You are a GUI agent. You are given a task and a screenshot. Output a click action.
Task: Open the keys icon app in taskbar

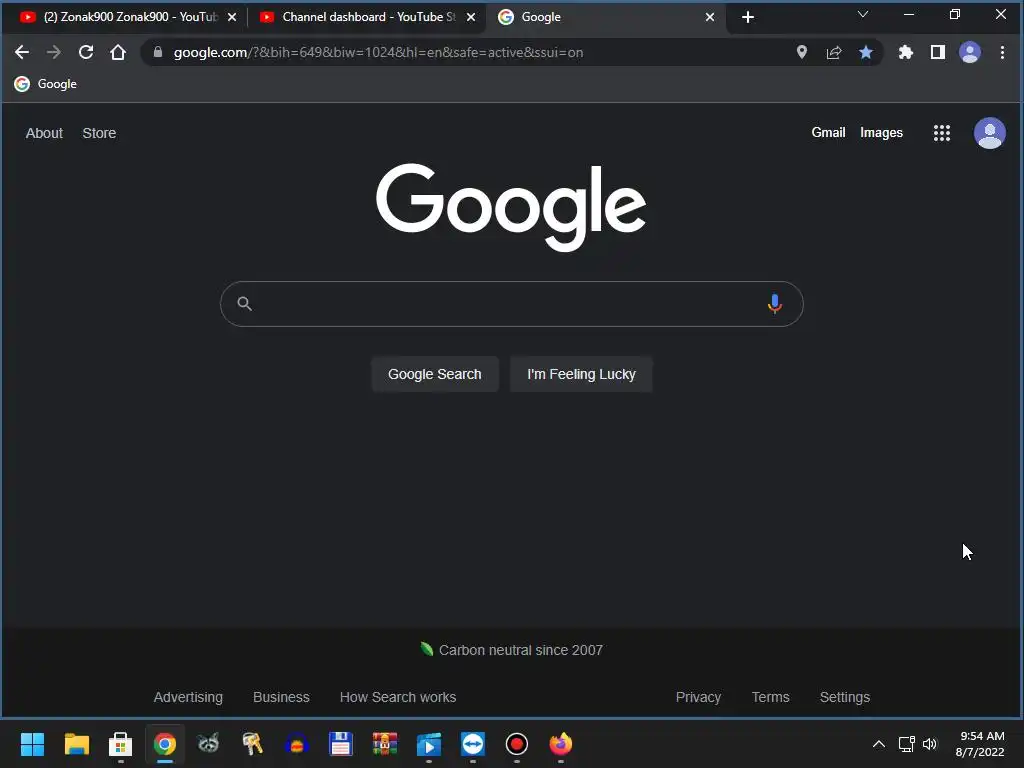(252, 744)
